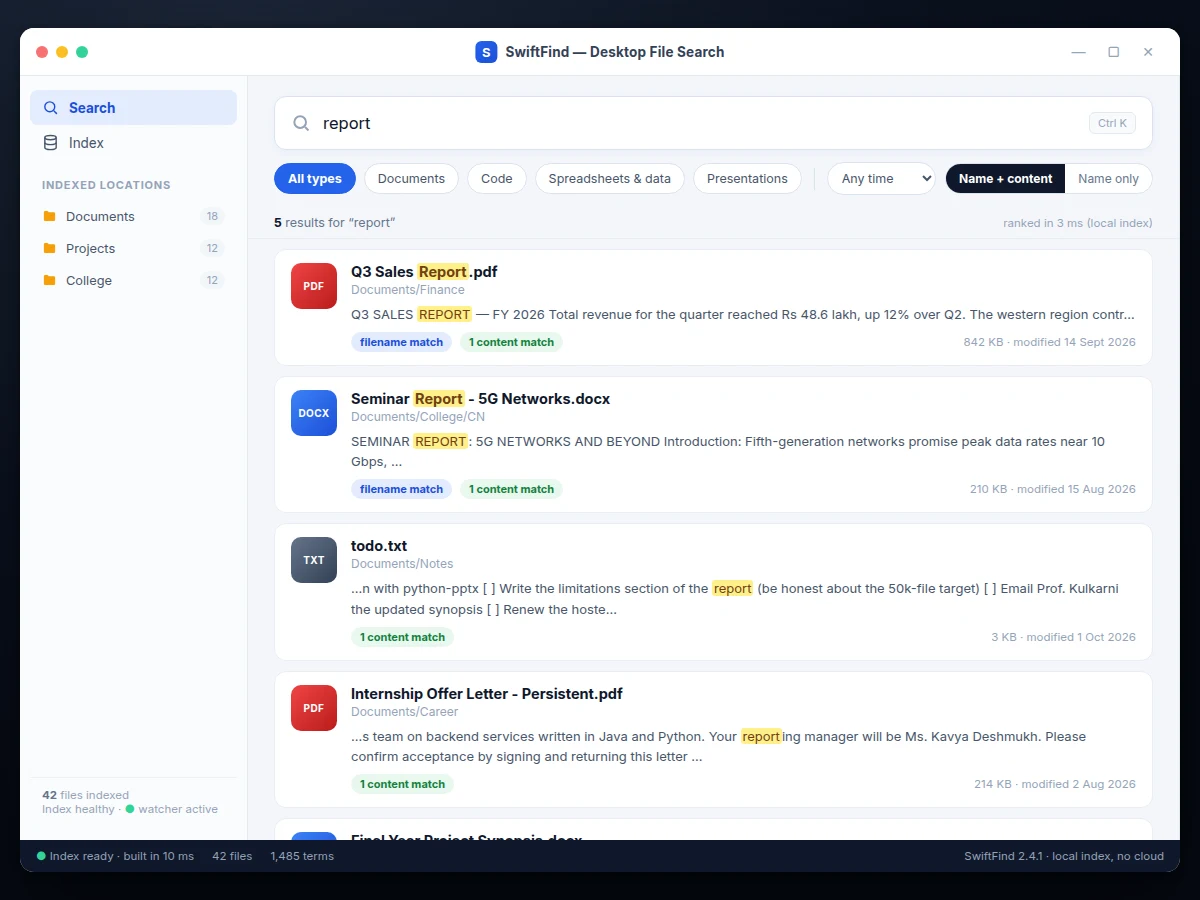The image size is (1200, 900).
Task: Open the Search view in sidebar
Action: pos(133,108)
